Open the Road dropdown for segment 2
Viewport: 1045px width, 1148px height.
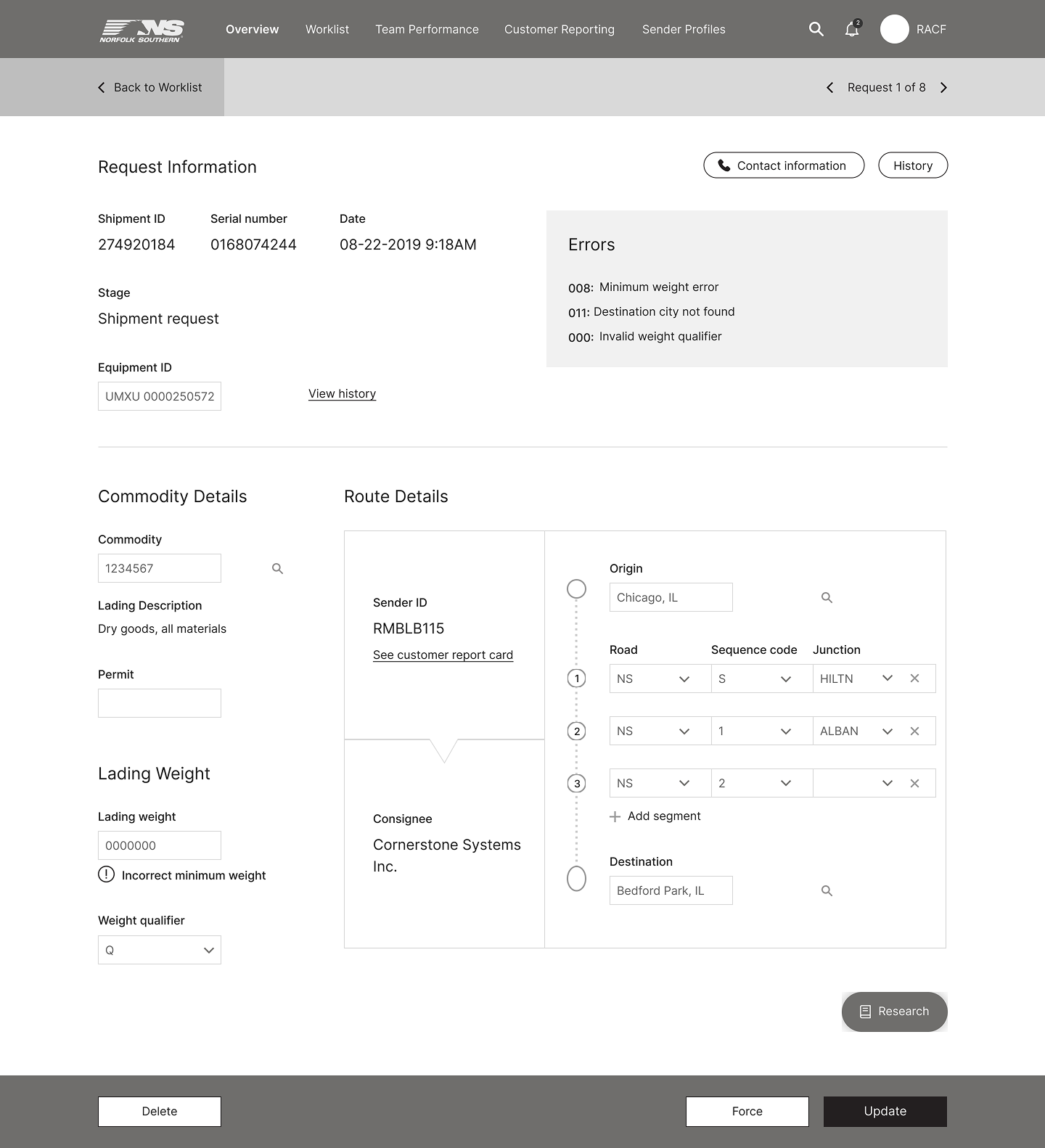pyautogui.click(x=660, y=731)
